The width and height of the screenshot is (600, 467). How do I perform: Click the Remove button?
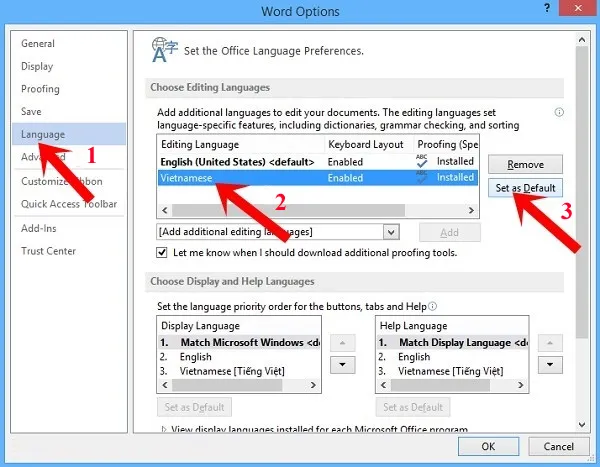tap(525, 164)
